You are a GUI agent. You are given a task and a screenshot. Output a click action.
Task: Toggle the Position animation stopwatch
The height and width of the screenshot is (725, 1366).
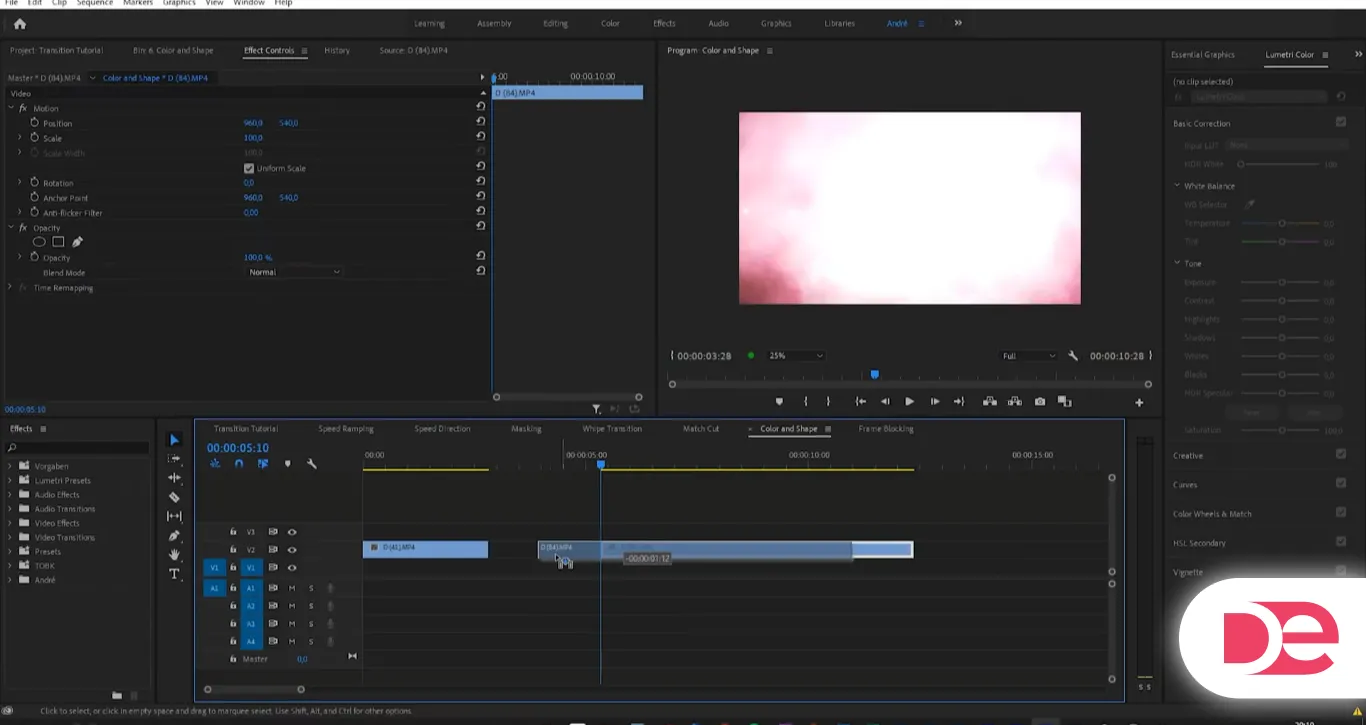coord(35,123)
